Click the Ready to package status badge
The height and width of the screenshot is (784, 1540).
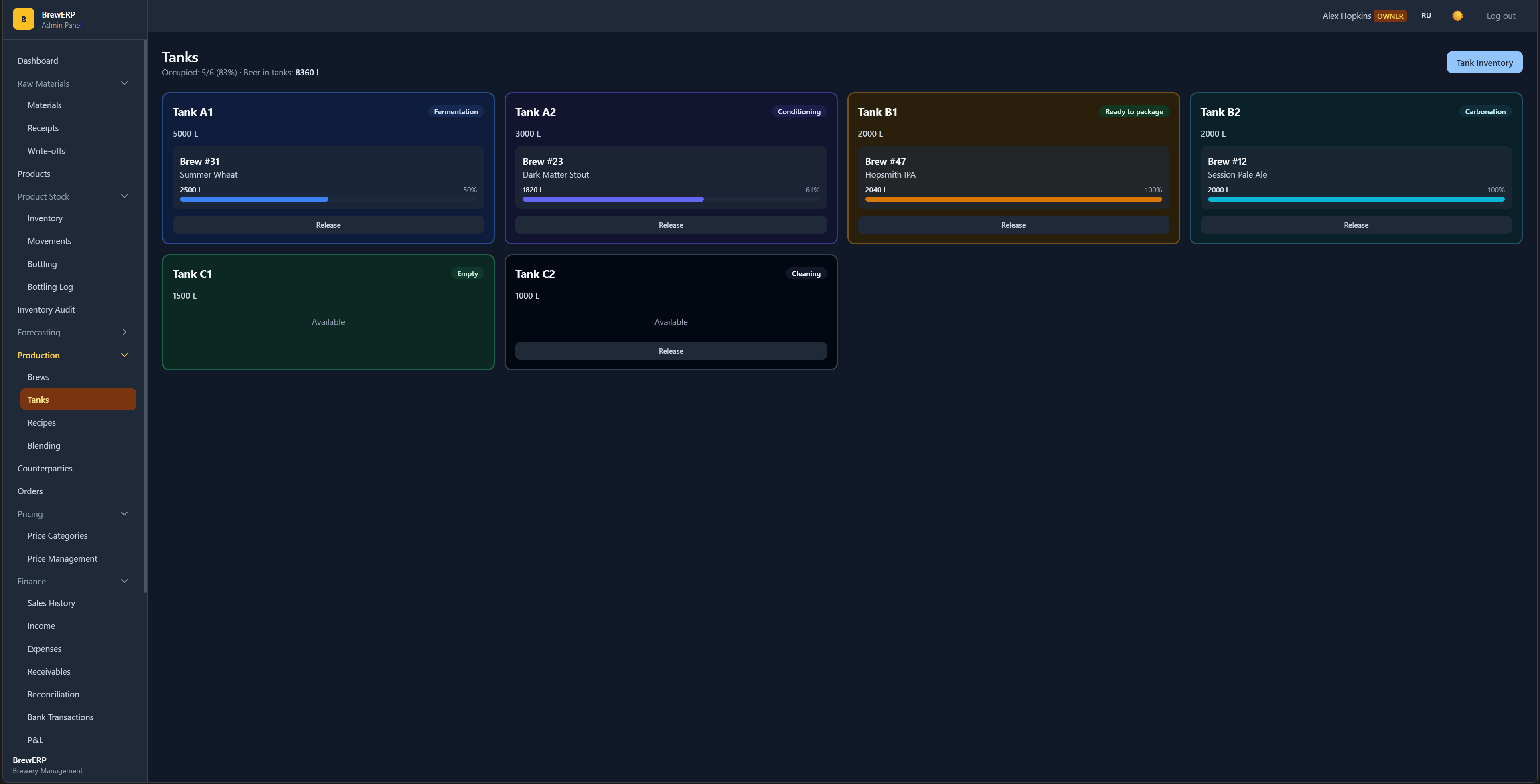[1133, 112]
